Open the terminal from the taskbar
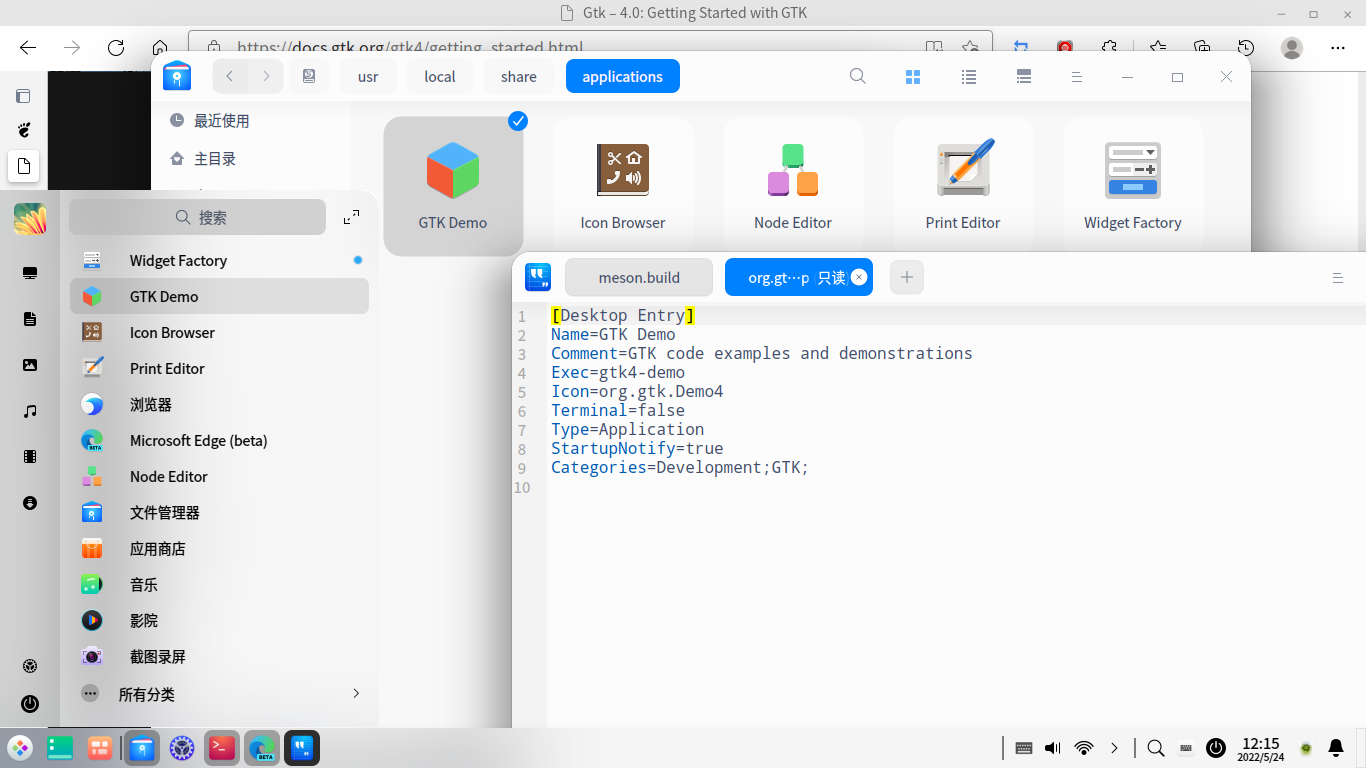The image size is (1366, 768). tap(221, 747)
